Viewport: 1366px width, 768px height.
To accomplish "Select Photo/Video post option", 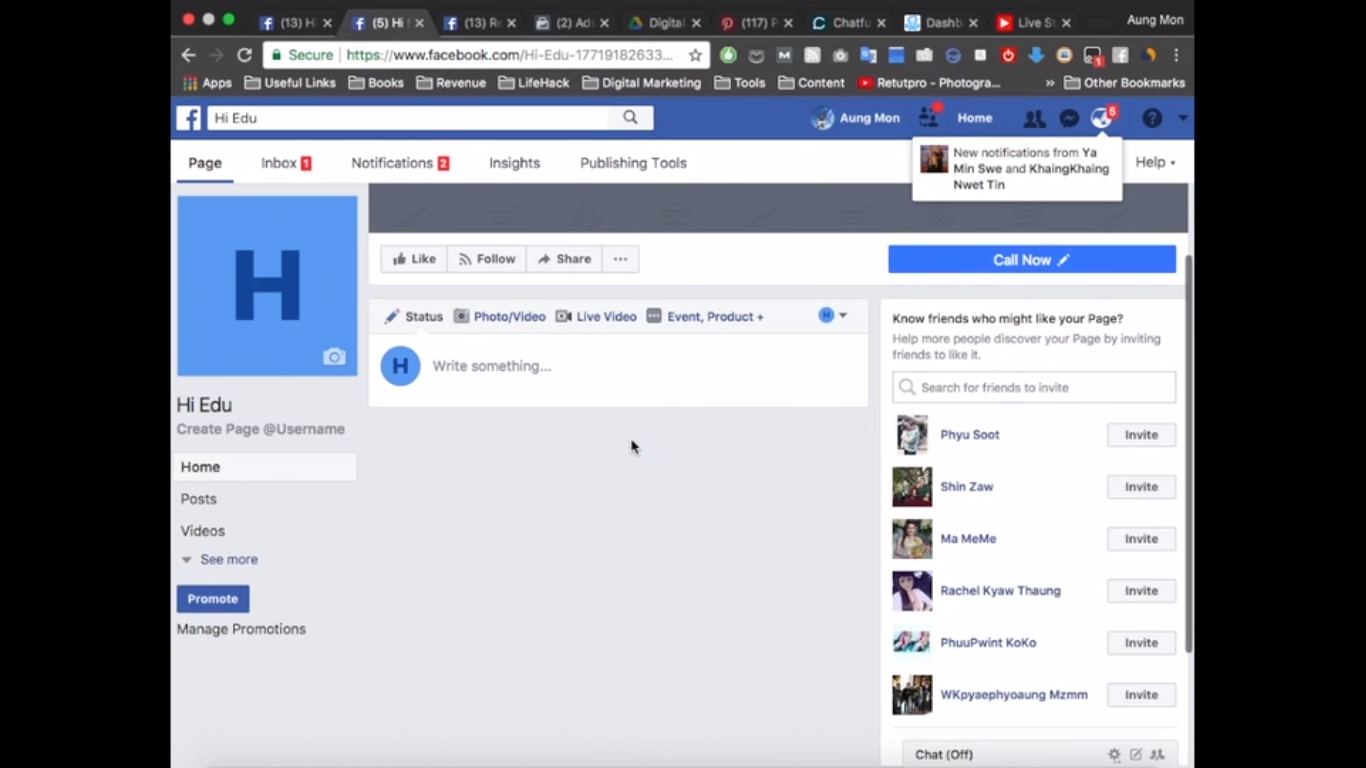I will [499, 316].
